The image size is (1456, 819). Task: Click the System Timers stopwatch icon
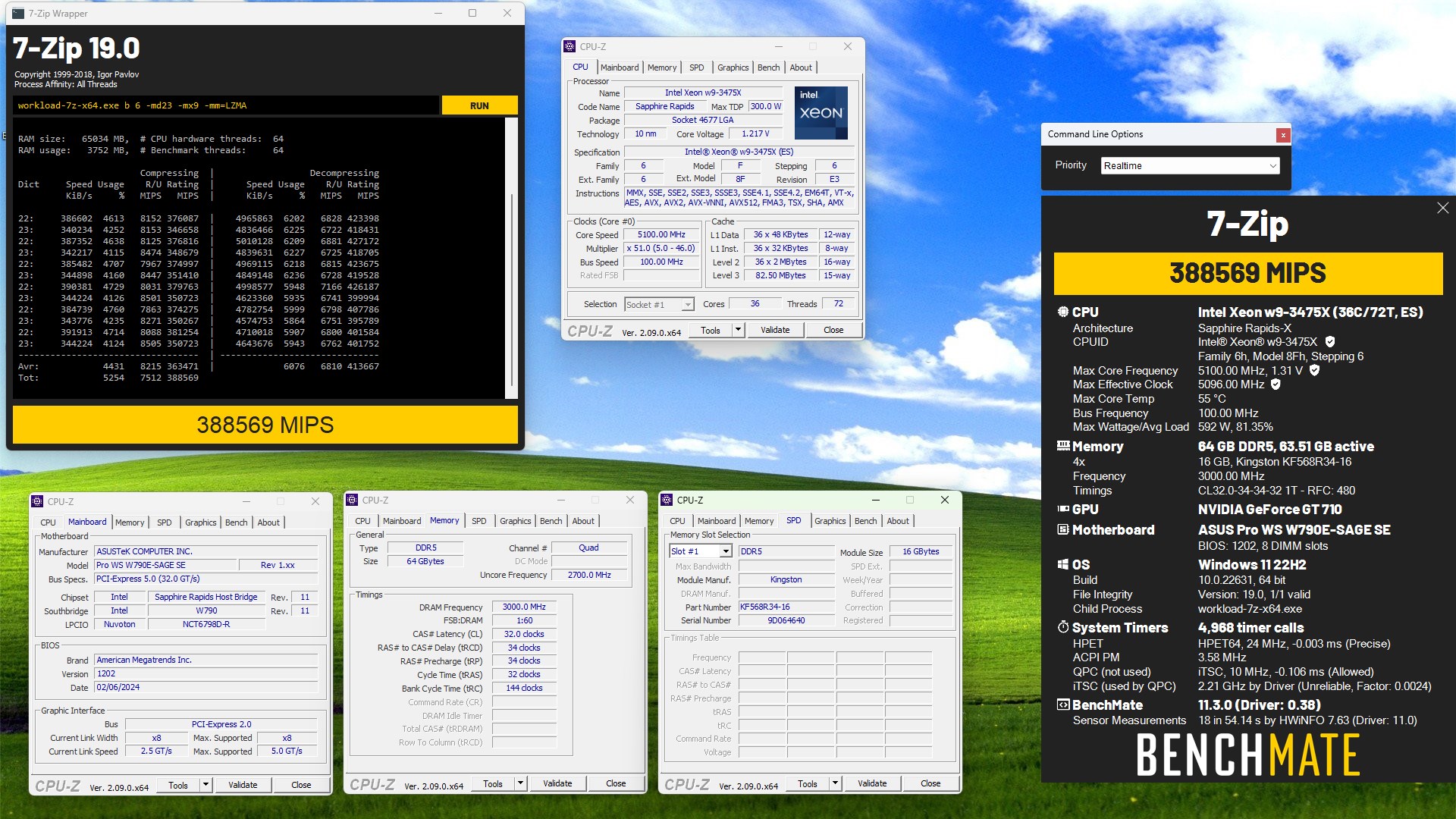click(1063, 627)
